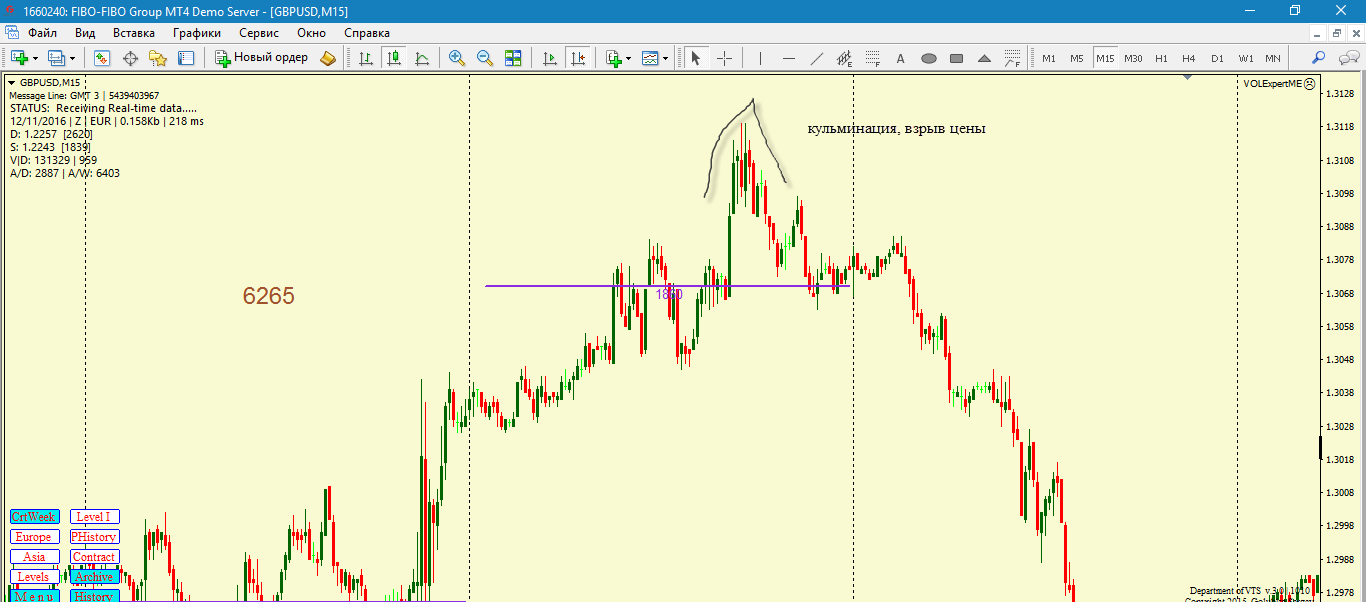Viewport: 1366px width, 602px height.
Task: Switch chart to bar chart
Action: tap(366, 58)
